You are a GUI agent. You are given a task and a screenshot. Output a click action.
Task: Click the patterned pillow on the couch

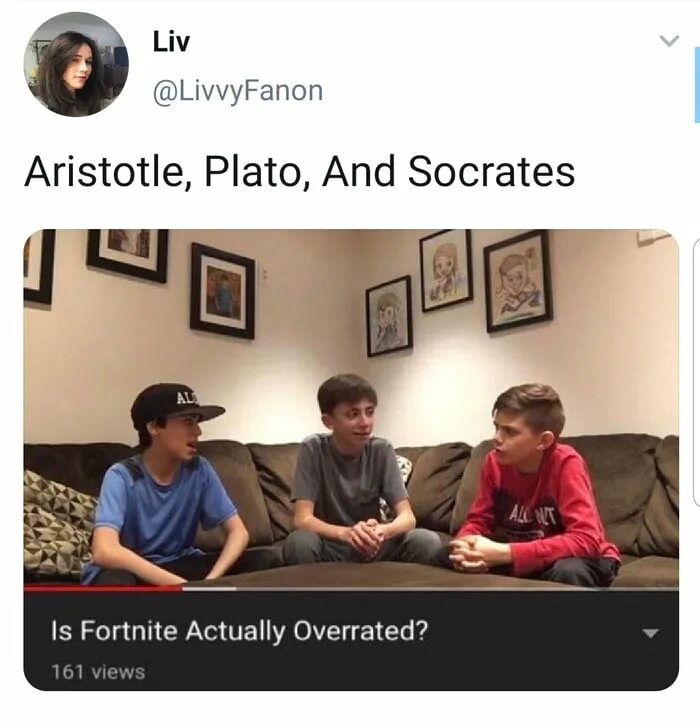[58, 523]
